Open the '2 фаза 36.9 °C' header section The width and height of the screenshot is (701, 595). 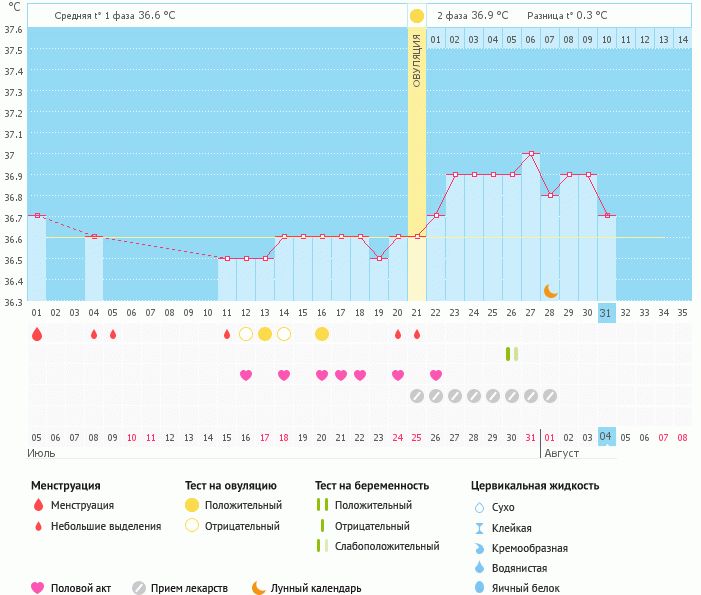point(472,16)
